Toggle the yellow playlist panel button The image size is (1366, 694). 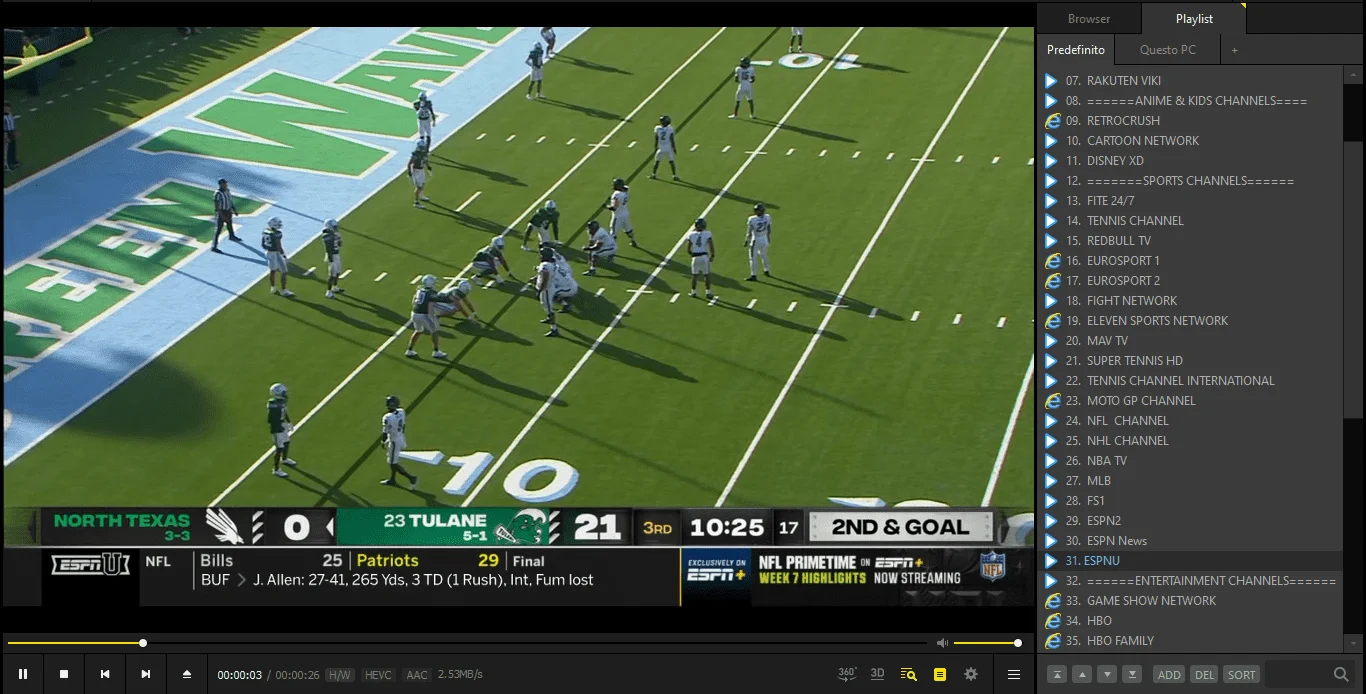click(939, 674)
